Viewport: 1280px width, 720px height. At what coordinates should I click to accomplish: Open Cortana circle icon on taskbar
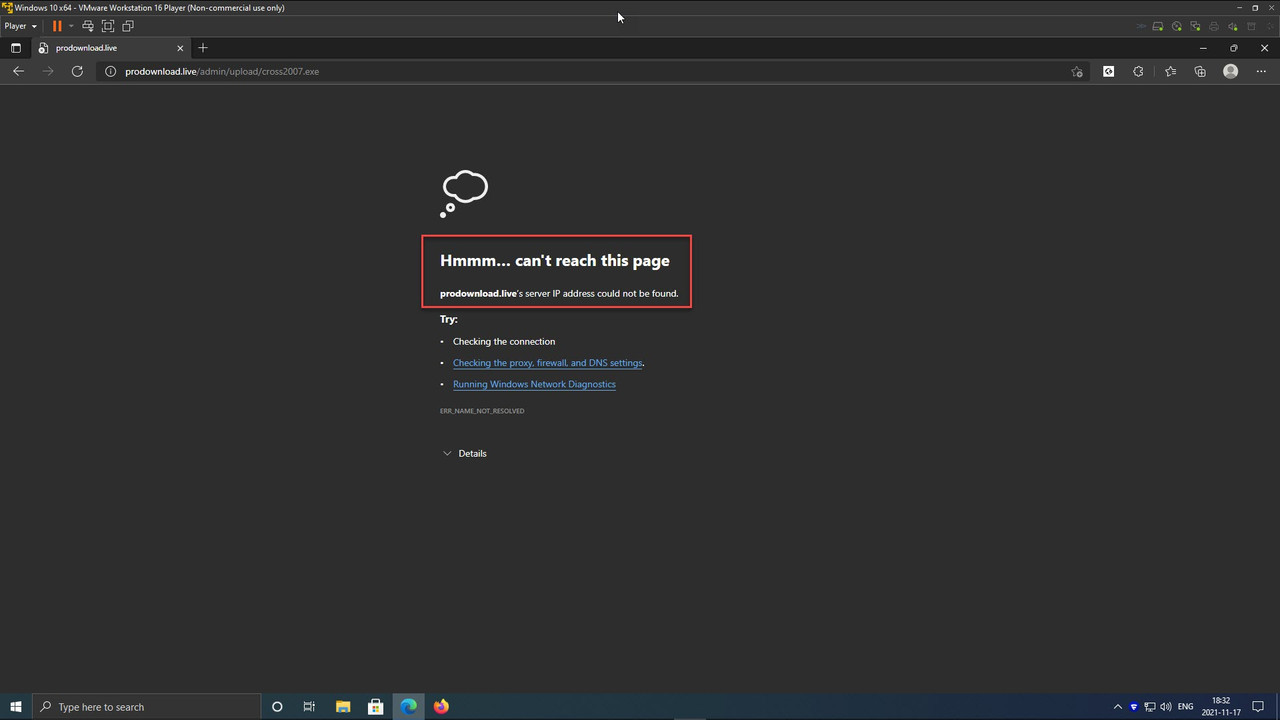(x=277, y=707)
